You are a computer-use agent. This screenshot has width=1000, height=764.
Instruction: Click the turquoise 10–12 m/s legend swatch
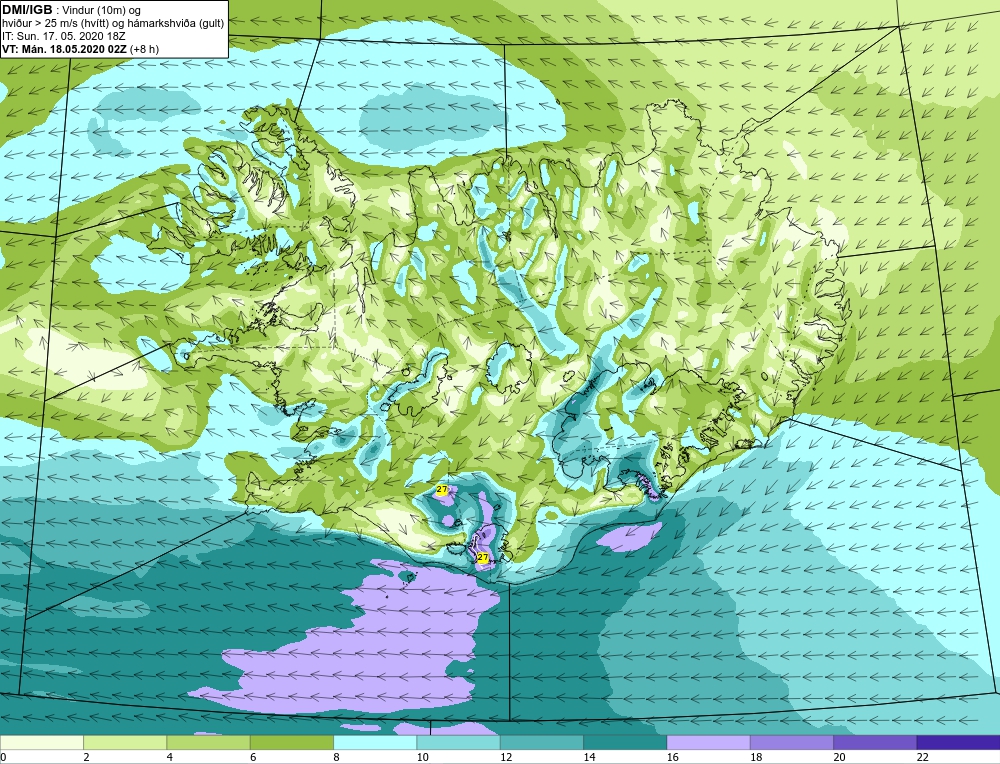pos(459,742)
